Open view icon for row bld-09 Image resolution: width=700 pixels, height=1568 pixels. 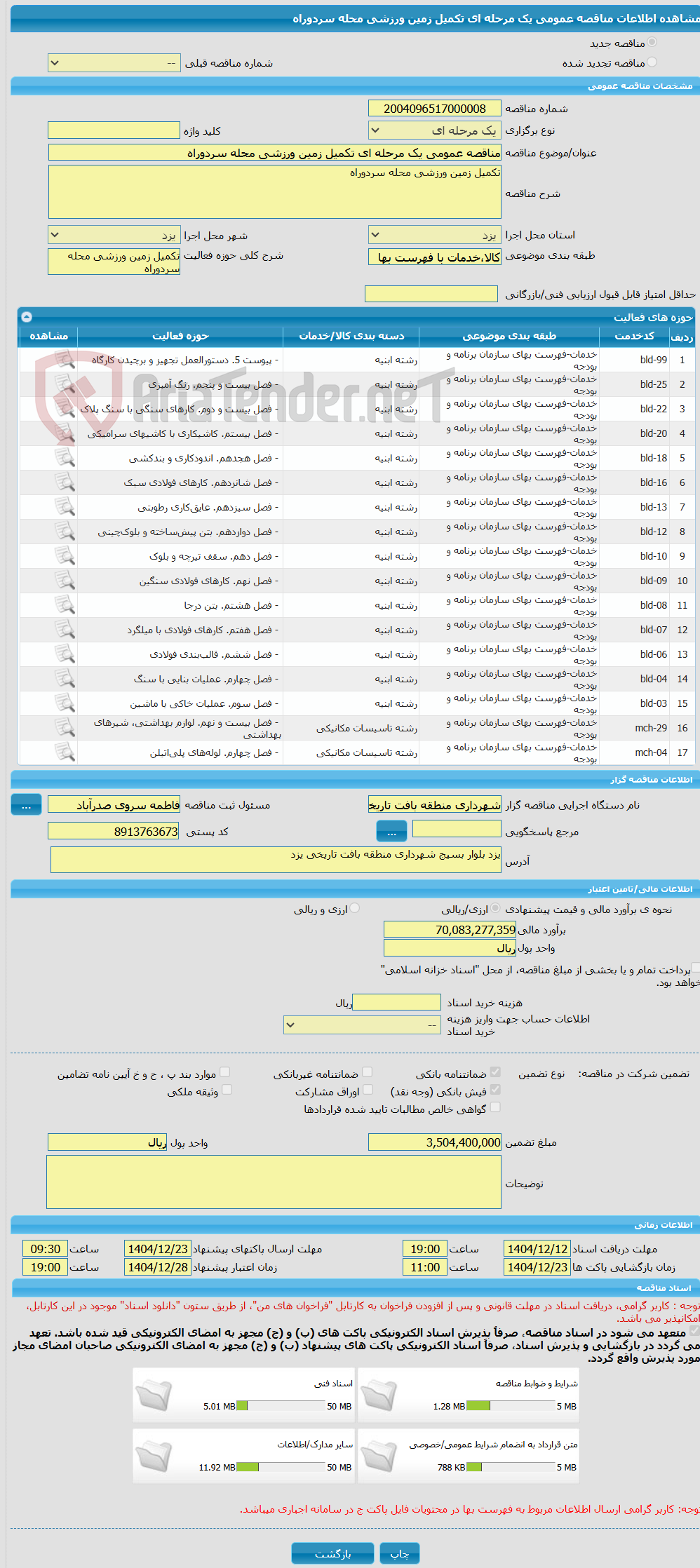click(65, 581)
